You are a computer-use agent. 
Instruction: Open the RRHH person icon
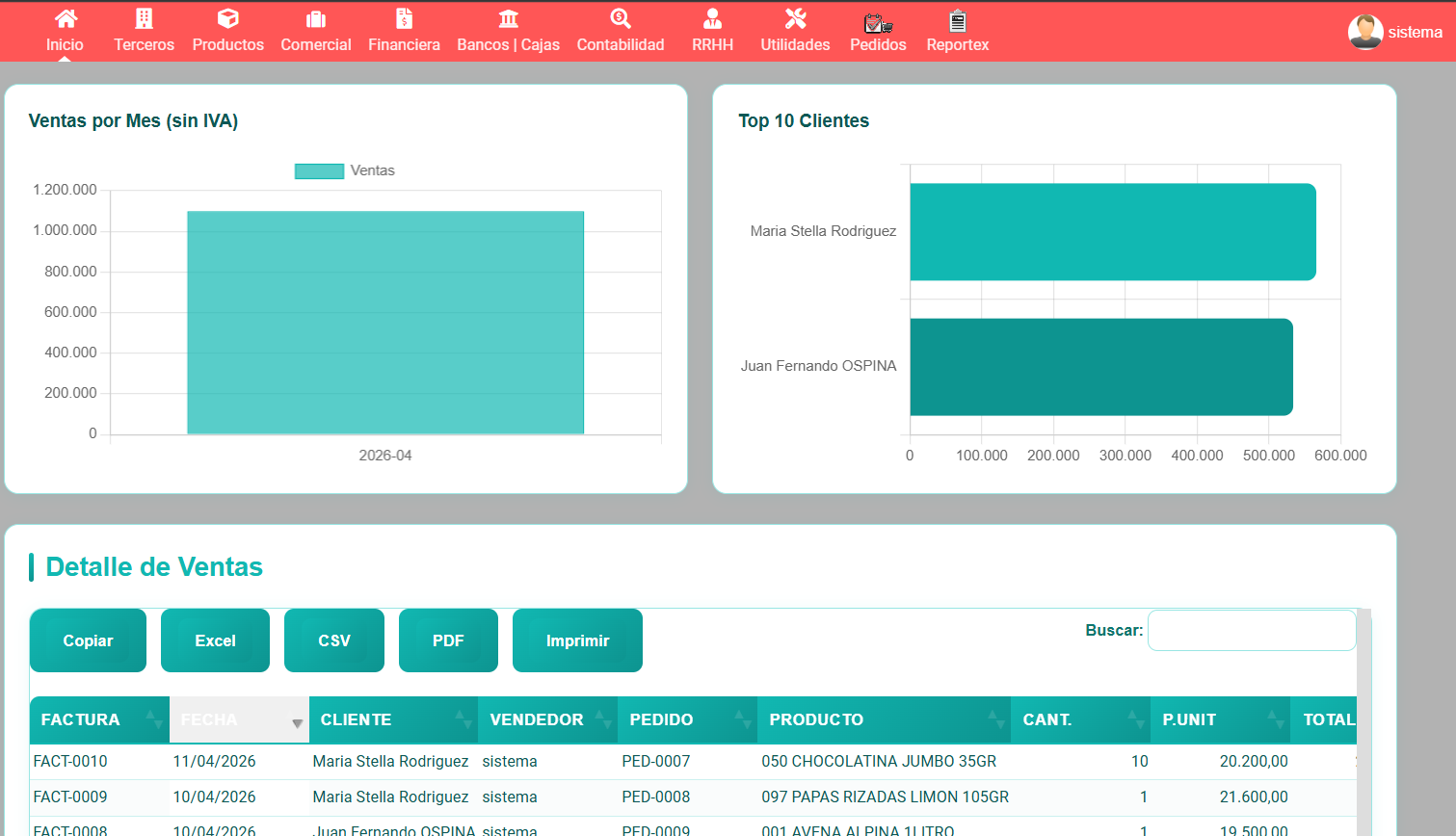point(712,18)
